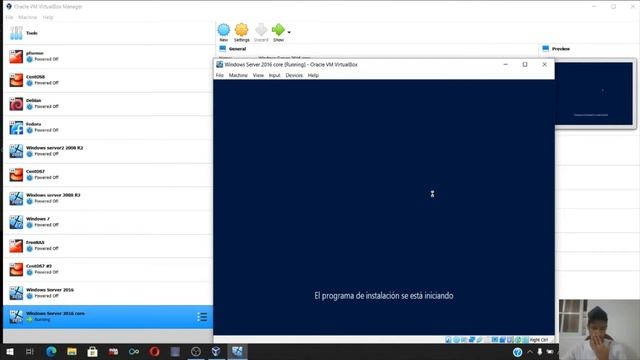Viewport: 640px width, 360px height.
Task: Open the Windows Start menu
Action: click(x=10, y=351)
